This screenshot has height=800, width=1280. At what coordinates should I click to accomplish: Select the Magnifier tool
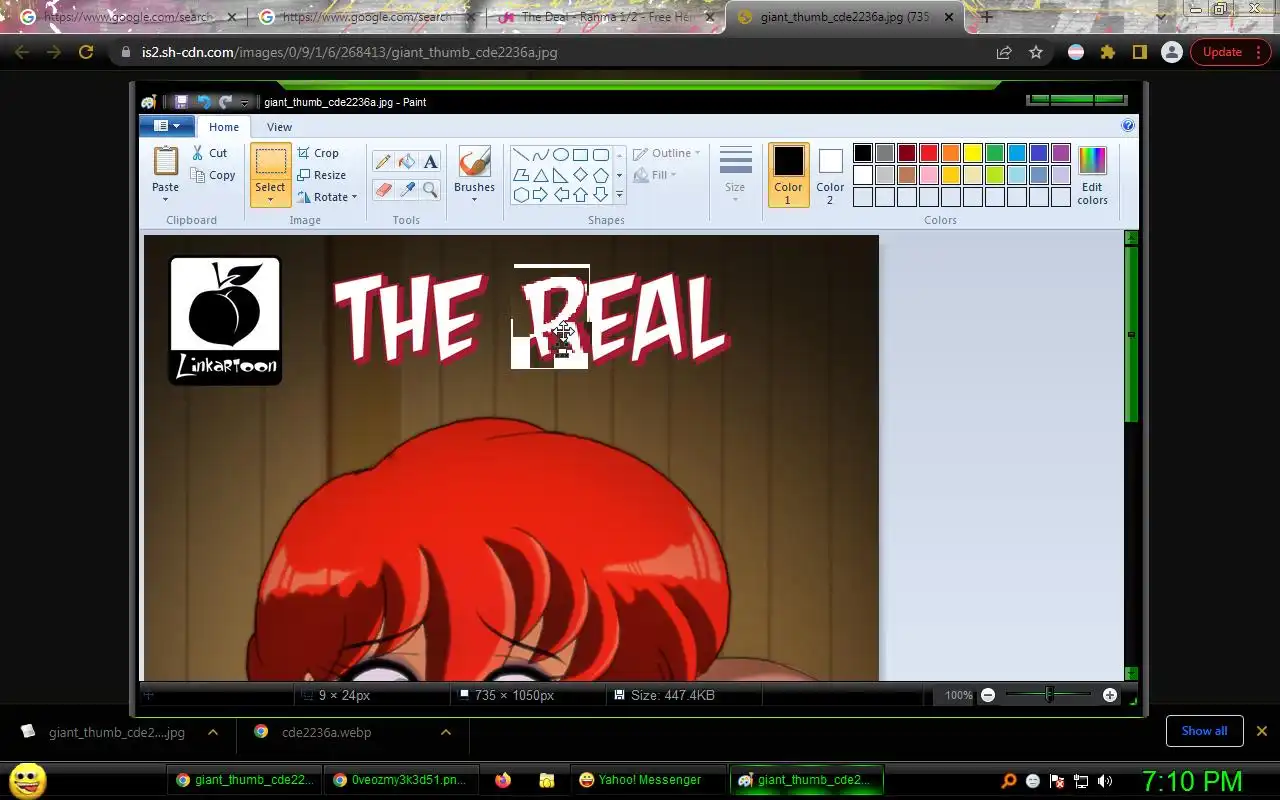(430, 189)
